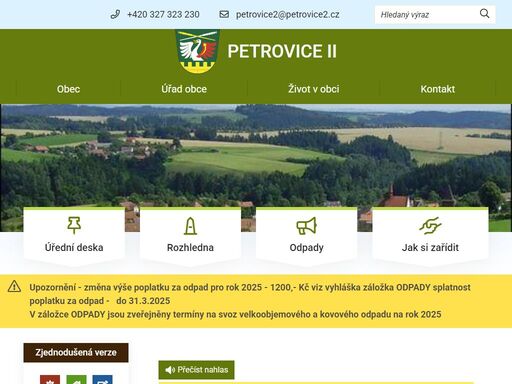512x384 pixels.
Task: Click the phone handset icon
Action: pyautogui.click(x=115, y=14)
